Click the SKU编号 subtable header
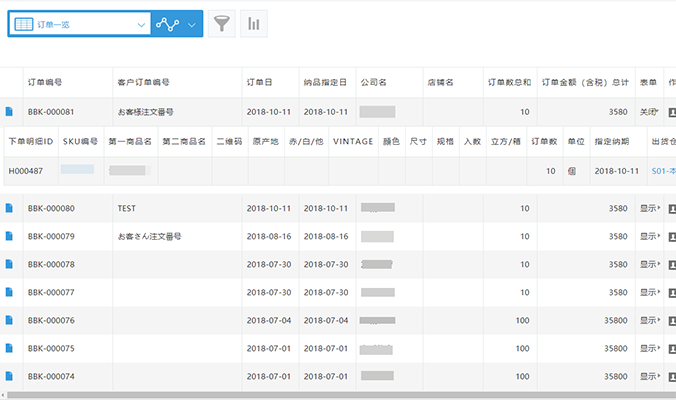The height and width of the screenshot is (400, 676). (80, 141)
